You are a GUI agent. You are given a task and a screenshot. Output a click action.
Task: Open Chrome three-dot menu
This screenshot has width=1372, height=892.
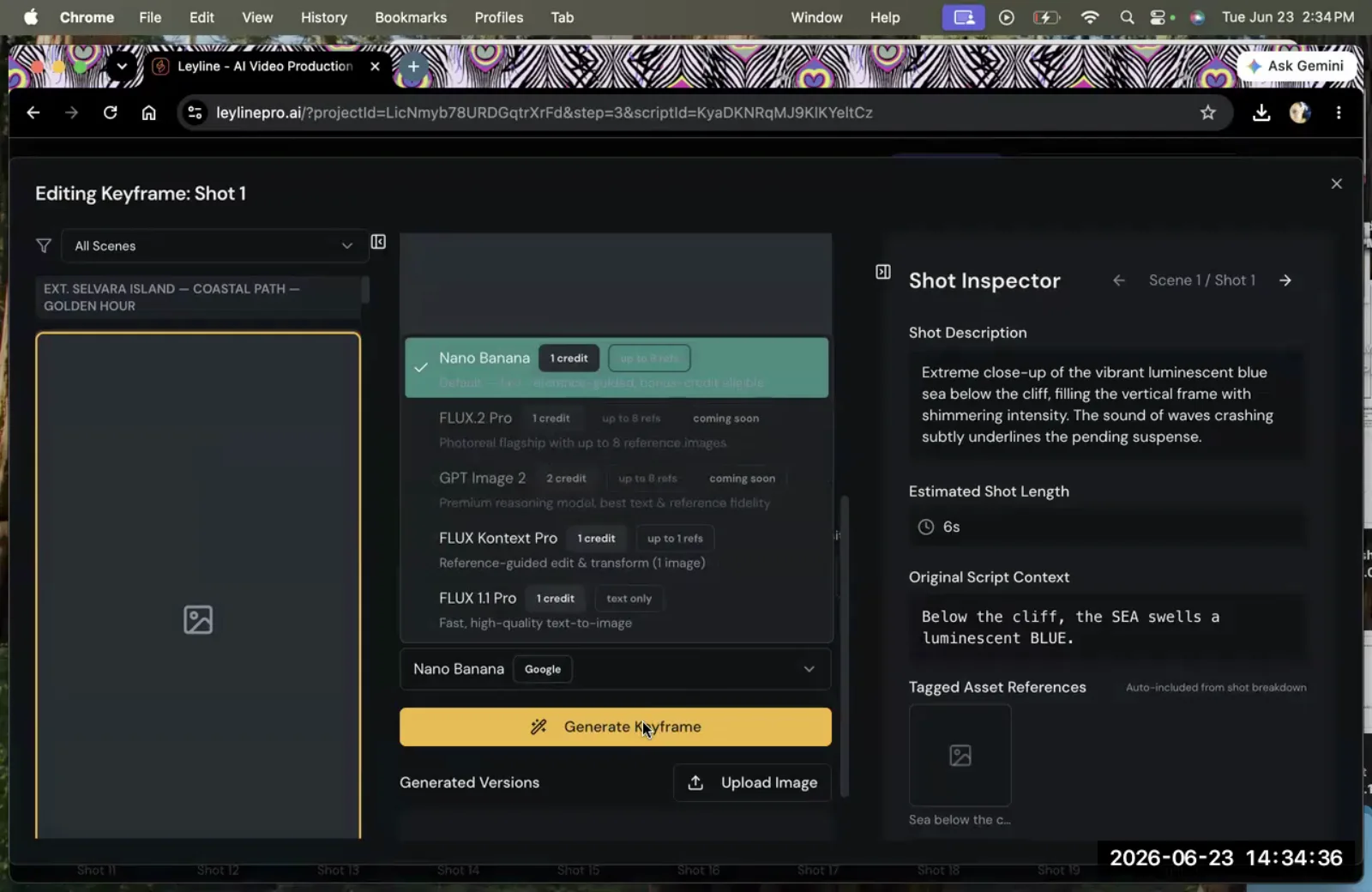pos(1339,112)
